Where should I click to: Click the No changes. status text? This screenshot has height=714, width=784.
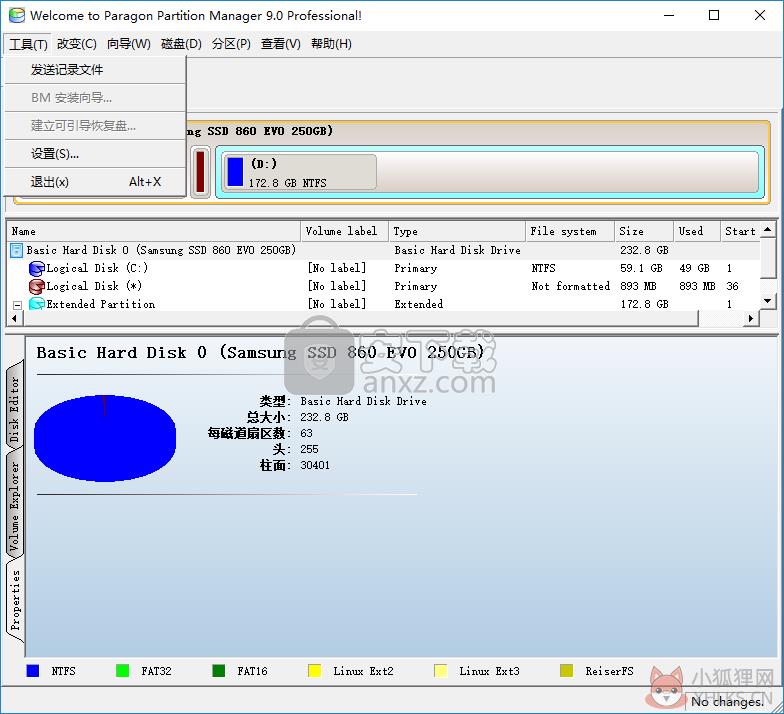click(x=728, y=702)
